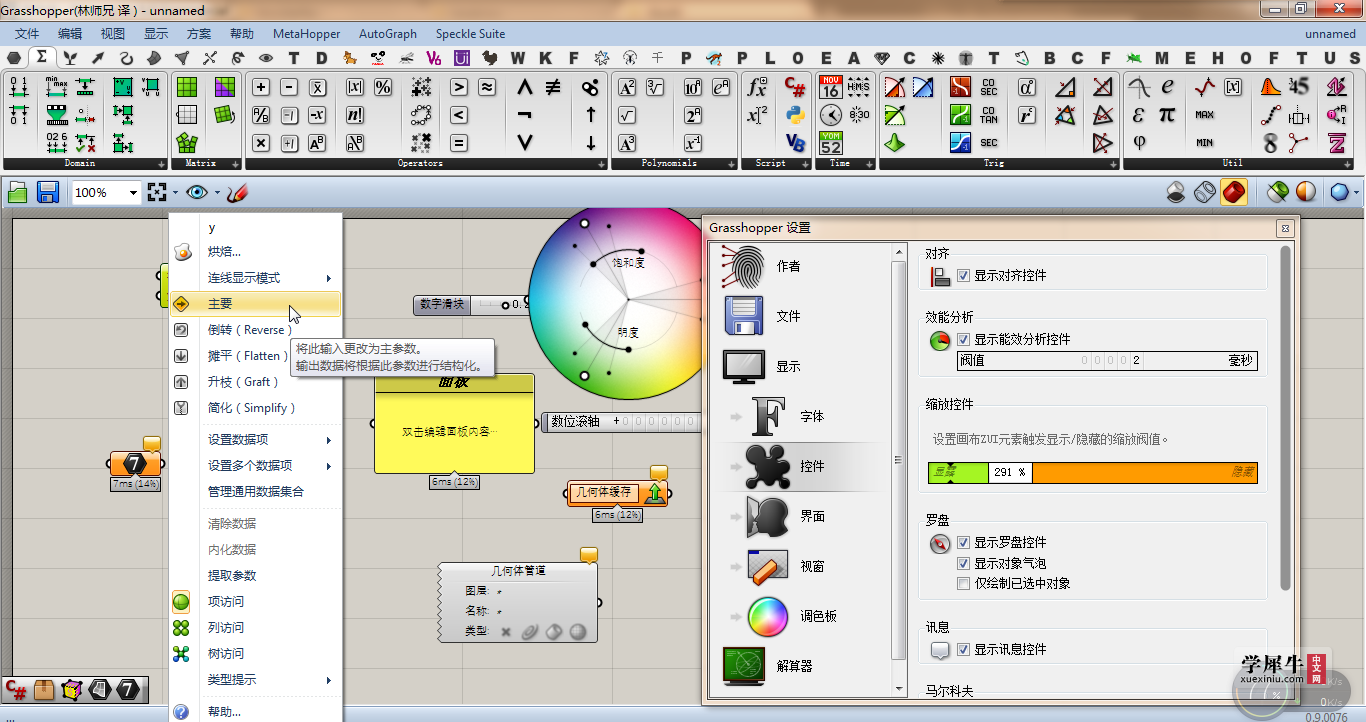The image size is (1366, 722).
Task: Choose the Epsilon constant icon
Action: click(1138, 115)
